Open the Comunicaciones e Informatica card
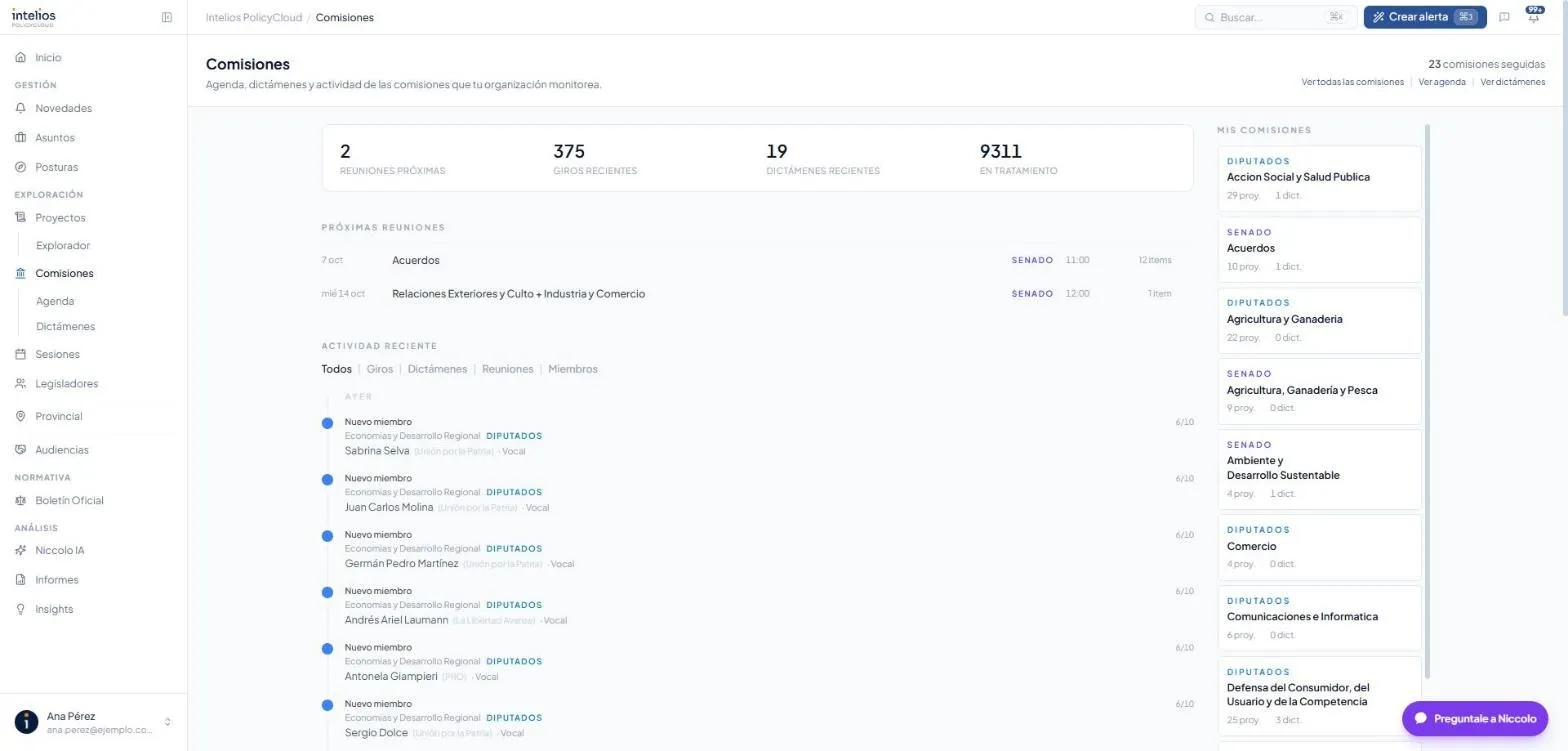Image resolution: width=1568 pixels, height=751 pixels. [x=1320, y=619]
